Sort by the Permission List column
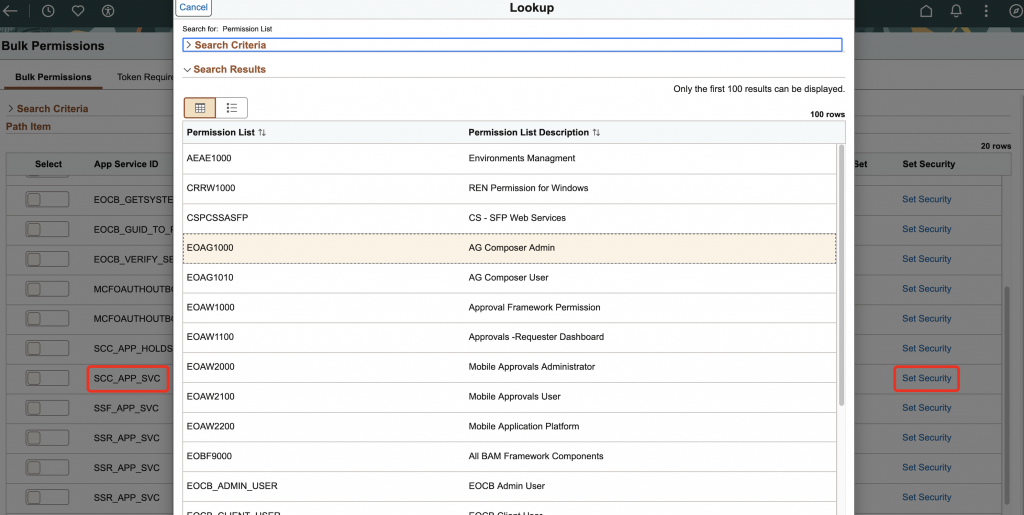 pyautogui.click(x=227, y=132)
